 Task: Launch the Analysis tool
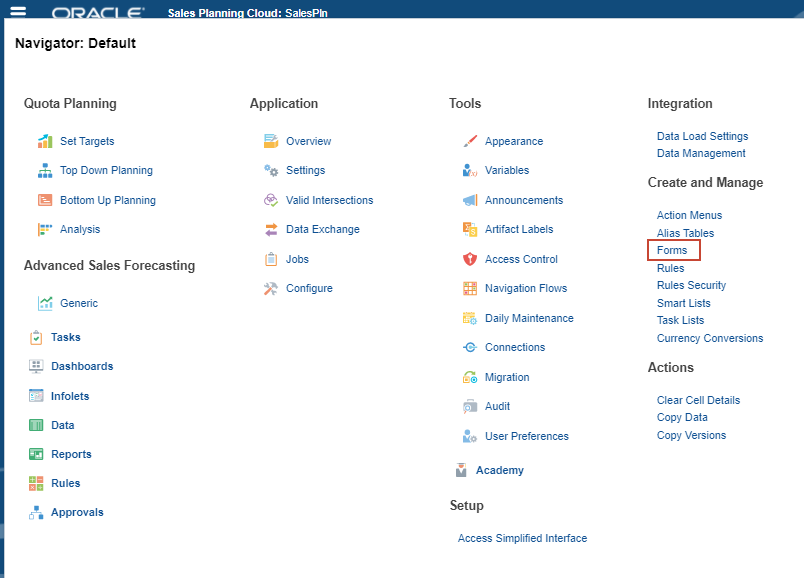(x=78, y=229)
